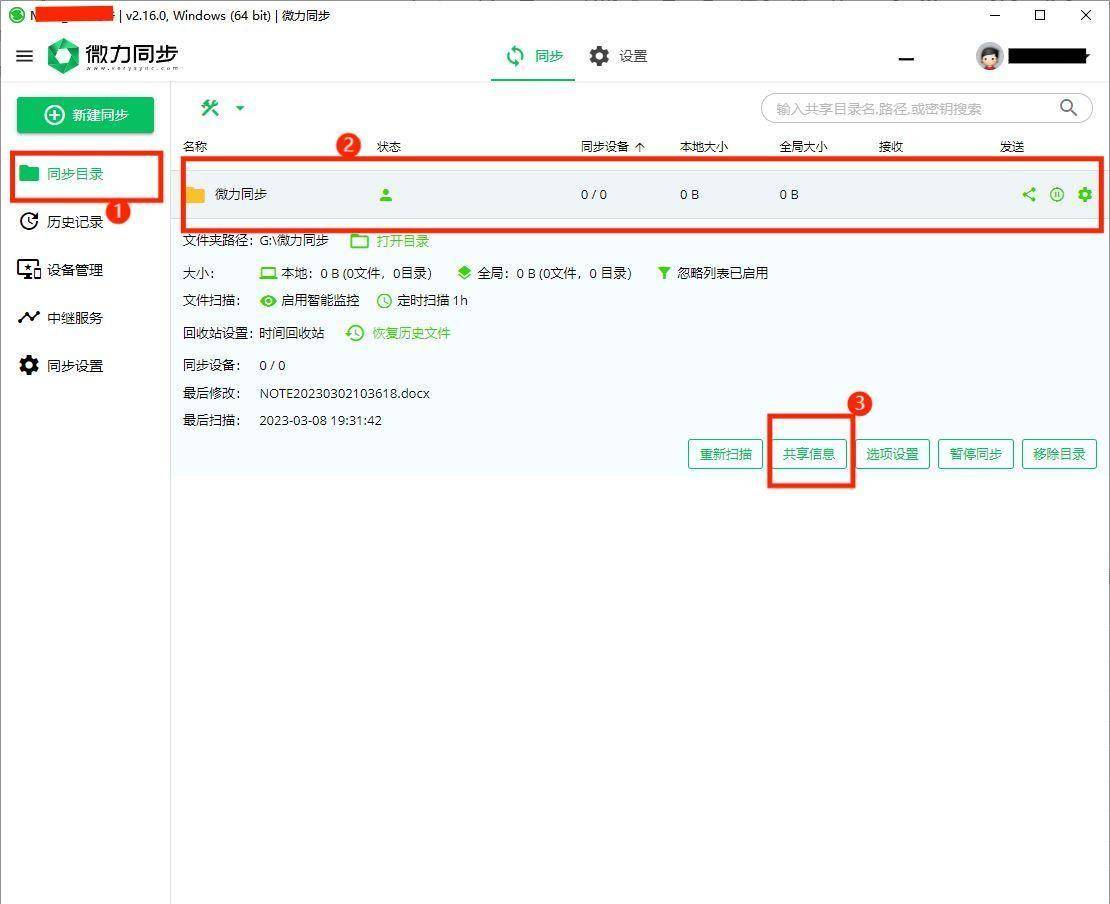Sort by 全局大小 column header
The image size is (1110, 904).
point(803,147)
